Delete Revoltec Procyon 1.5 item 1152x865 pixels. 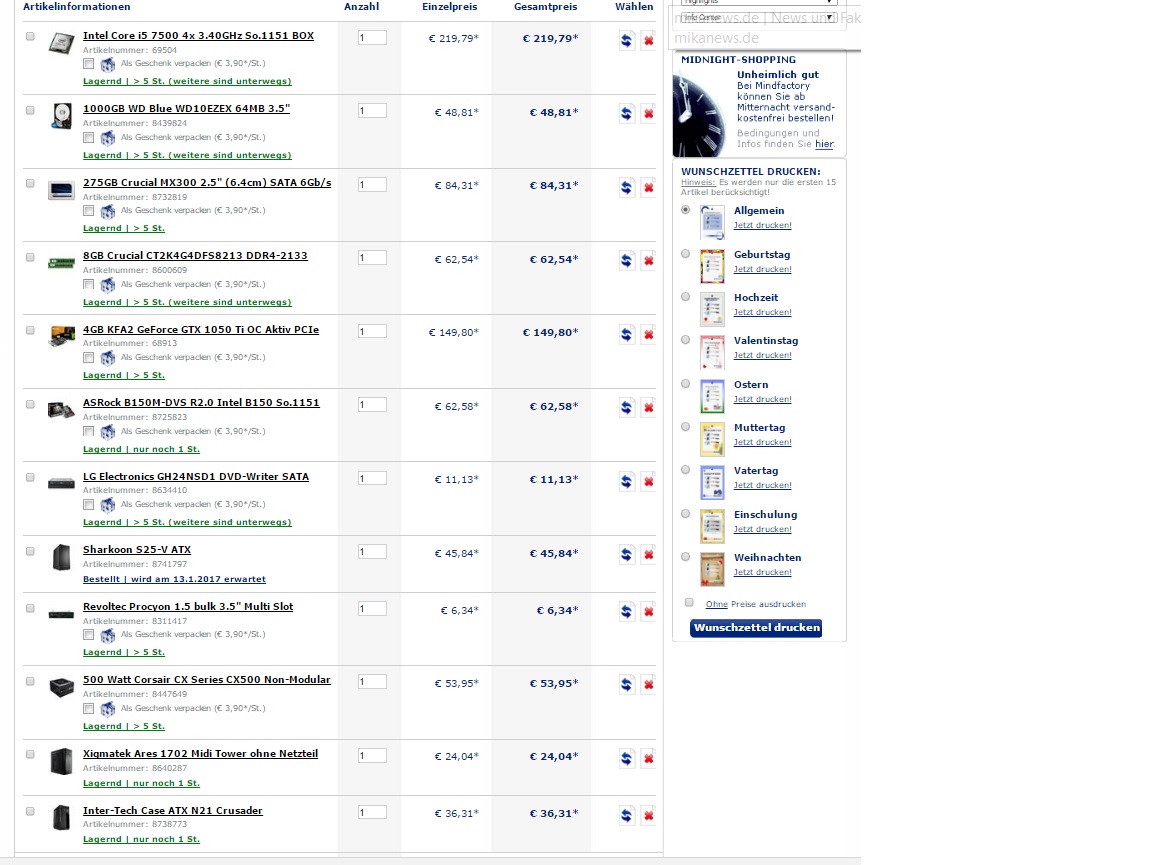[649, 611]
